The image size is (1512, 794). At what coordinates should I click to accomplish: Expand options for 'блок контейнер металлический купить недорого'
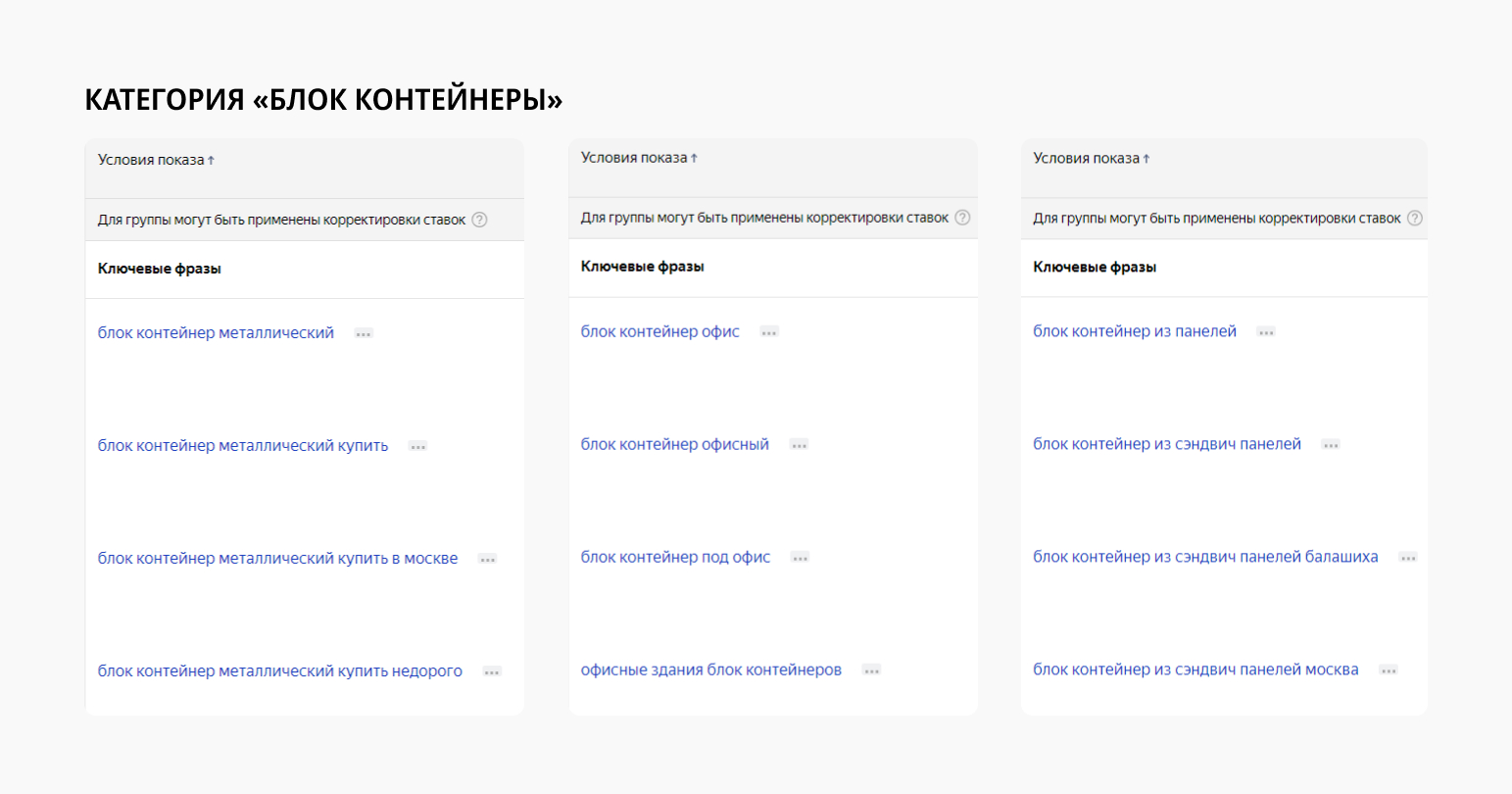(x=493, y=671)
